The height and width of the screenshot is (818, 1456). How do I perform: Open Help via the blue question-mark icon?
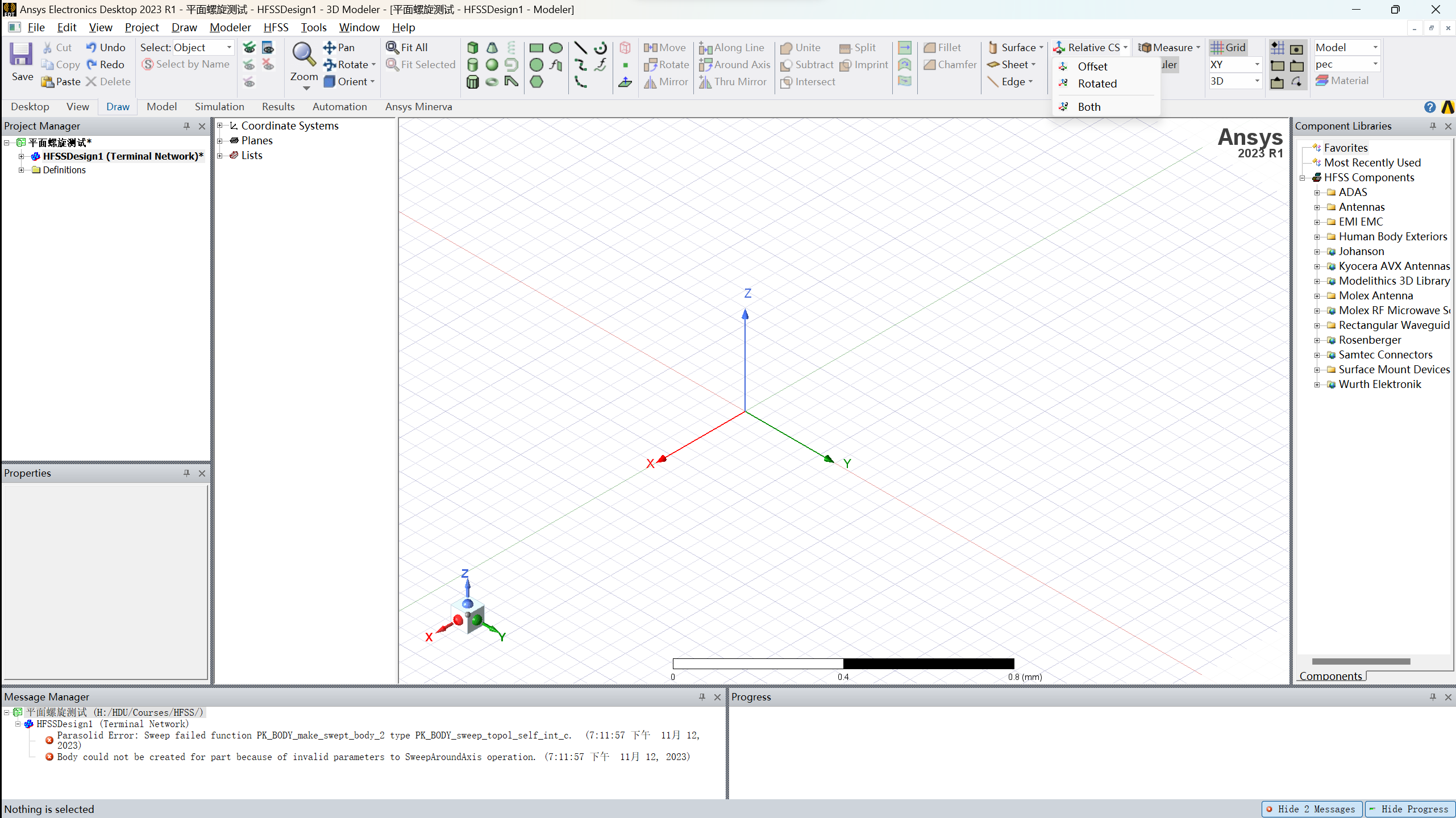[x=1430, y=107]
